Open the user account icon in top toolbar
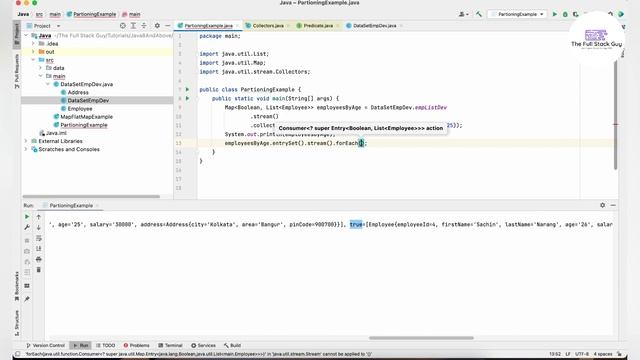 [x=463, y=14]
